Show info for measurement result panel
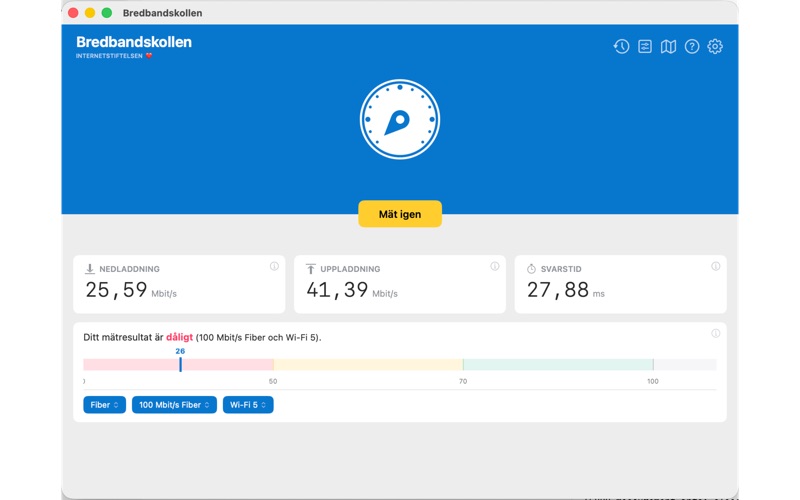 (x=715, y=333)
